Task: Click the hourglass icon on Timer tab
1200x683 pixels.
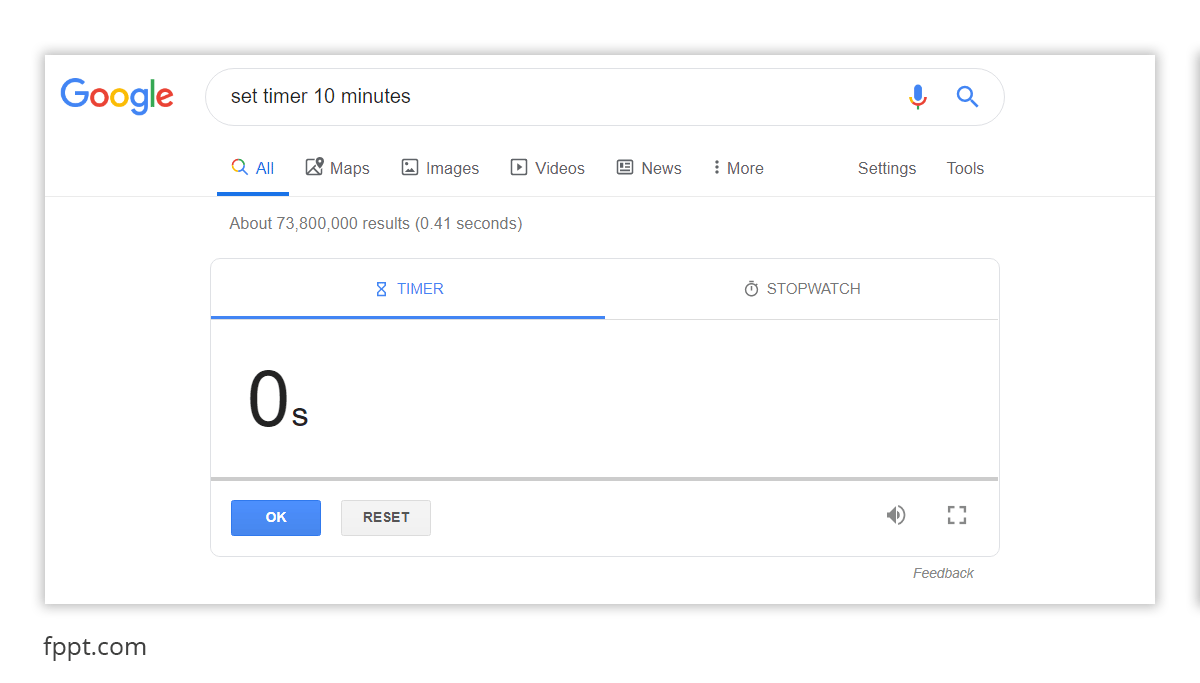Action: [381, 289]
